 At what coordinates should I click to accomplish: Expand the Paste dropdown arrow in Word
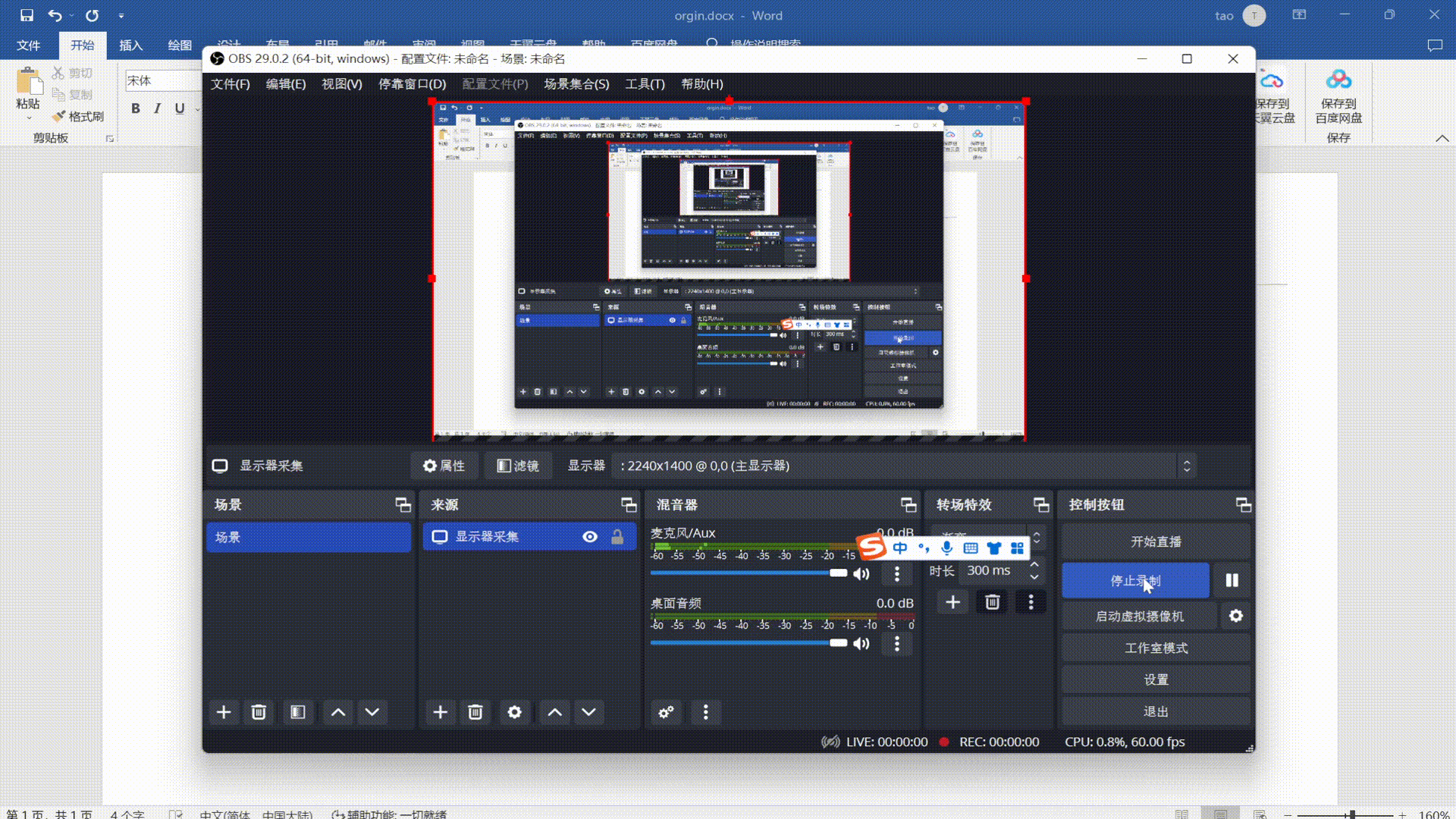pos(29,118)
